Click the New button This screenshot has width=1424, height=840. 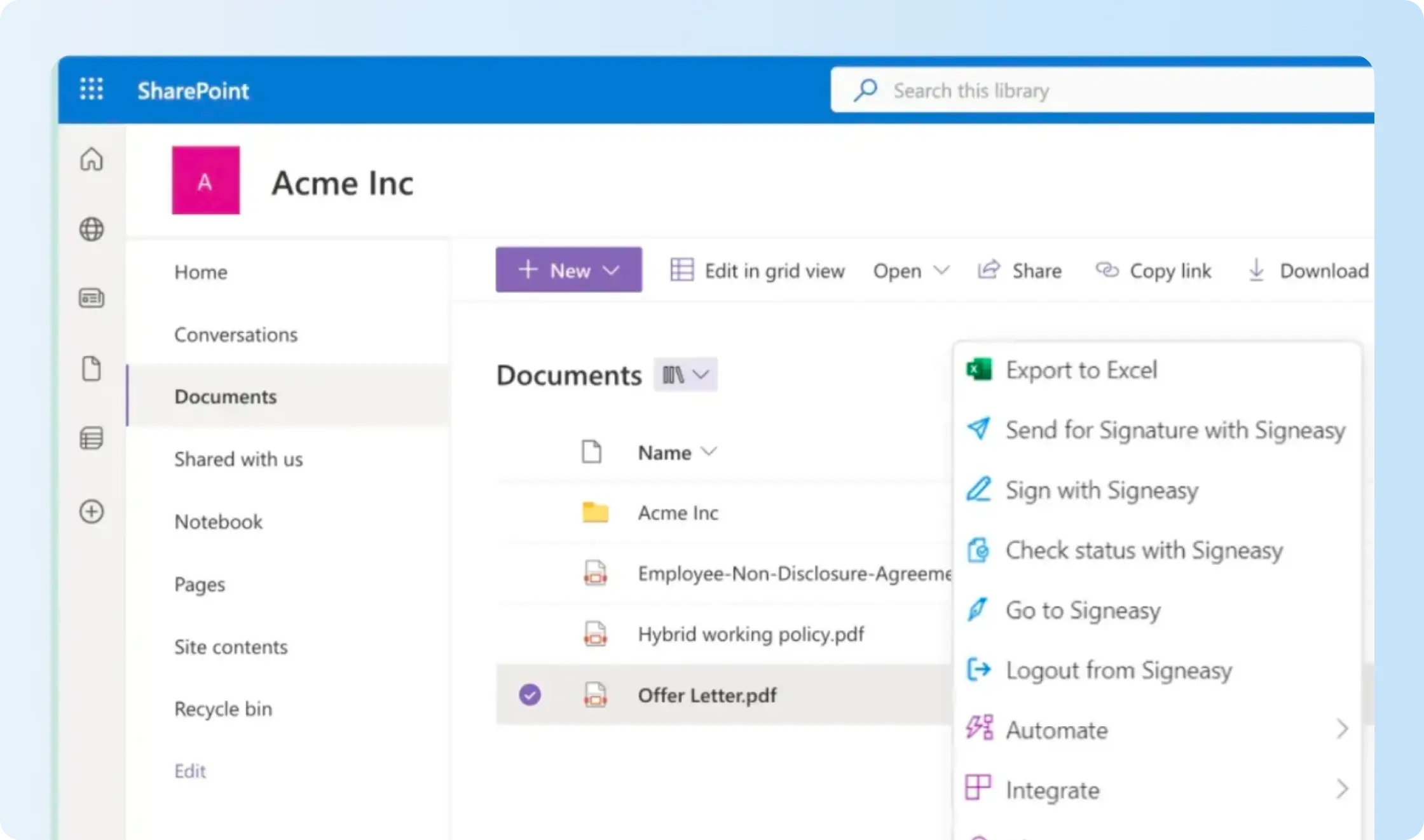pos(568,270)
